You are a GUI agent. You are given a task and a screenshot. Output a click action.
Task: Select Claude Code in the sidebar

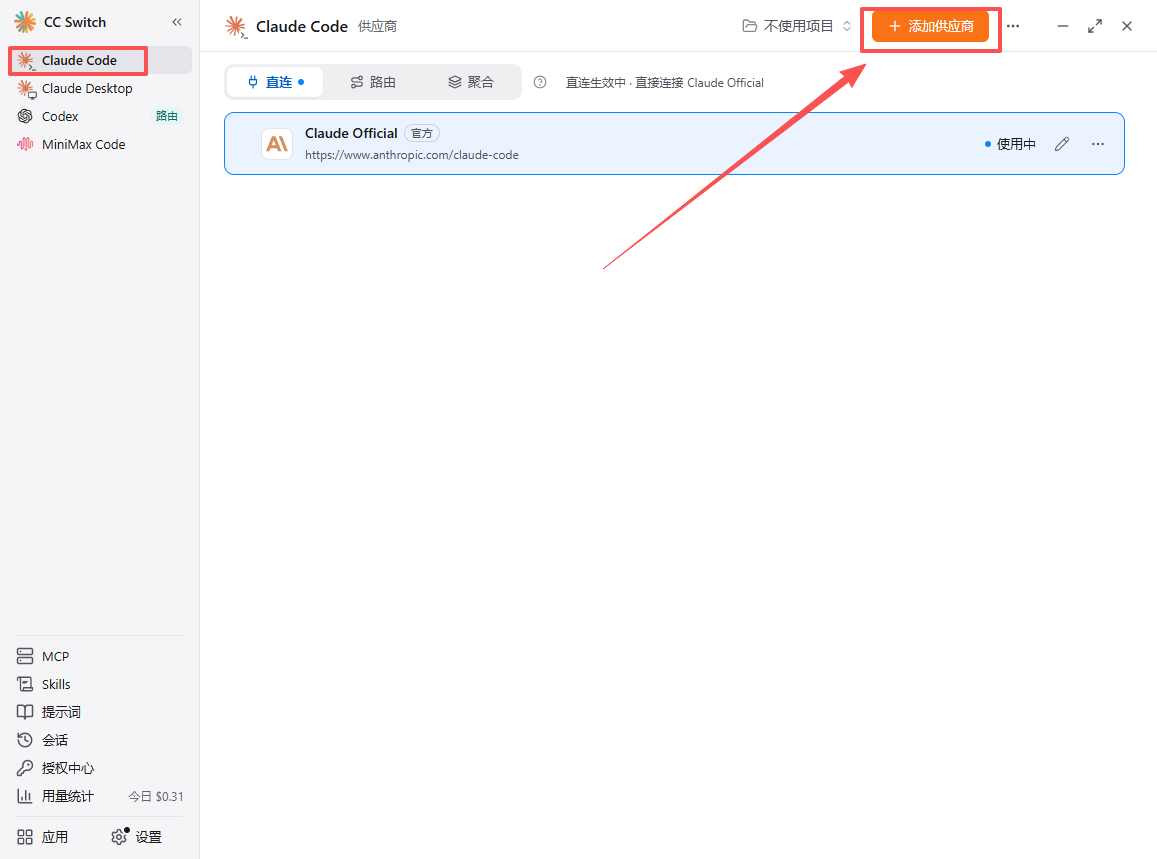point(100,61)
